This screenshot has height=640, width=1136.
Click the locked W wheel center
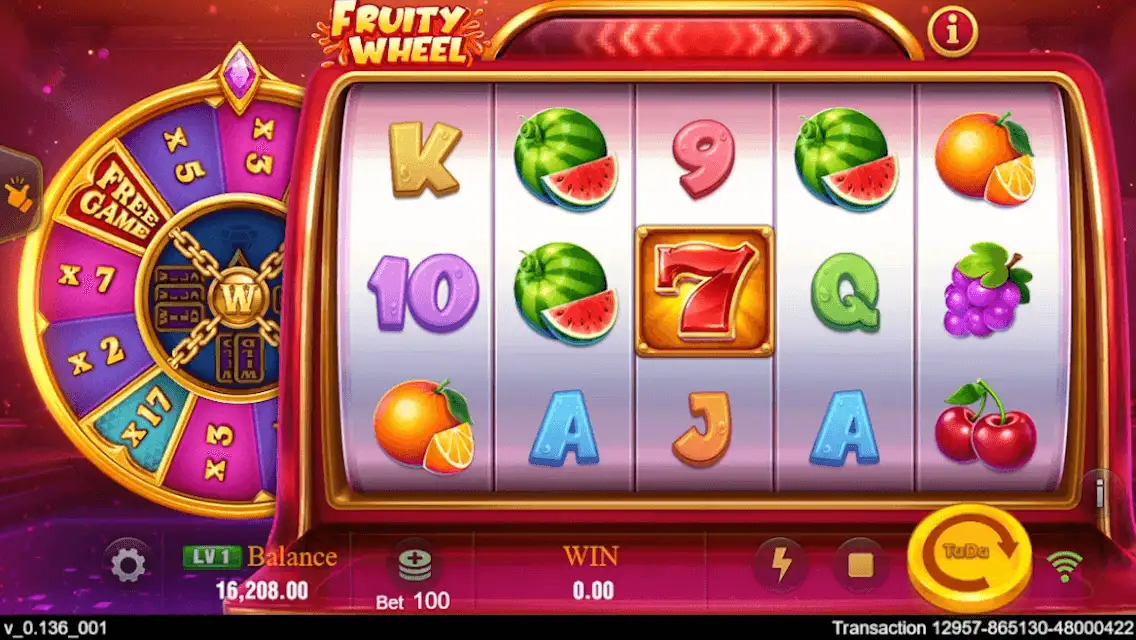pos(237,297)
